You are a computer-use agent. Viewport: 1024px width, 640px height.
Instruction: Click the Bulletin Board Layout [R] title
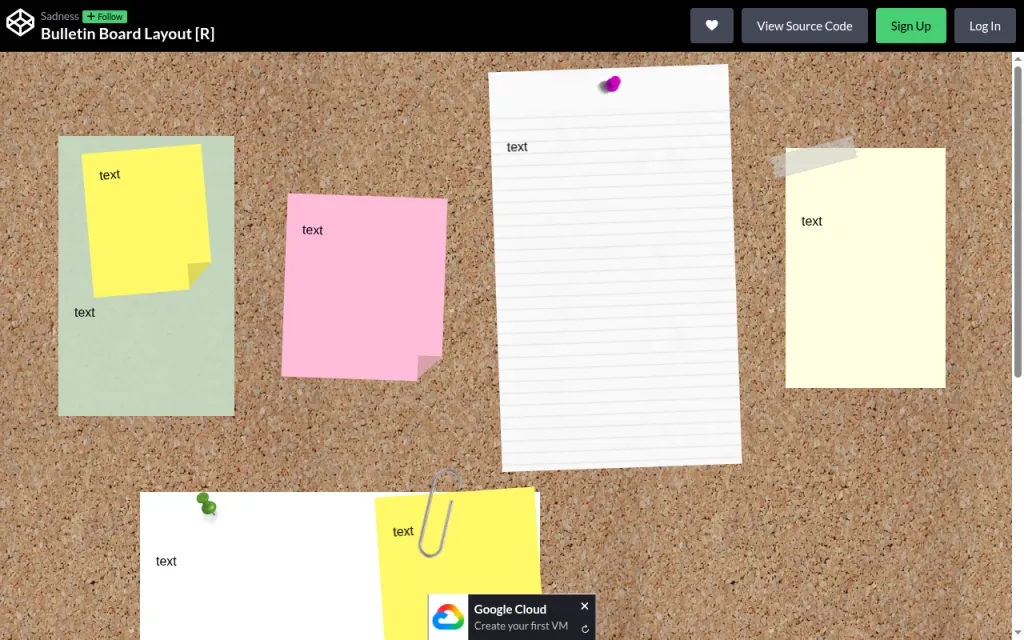[x=127, y=33]
